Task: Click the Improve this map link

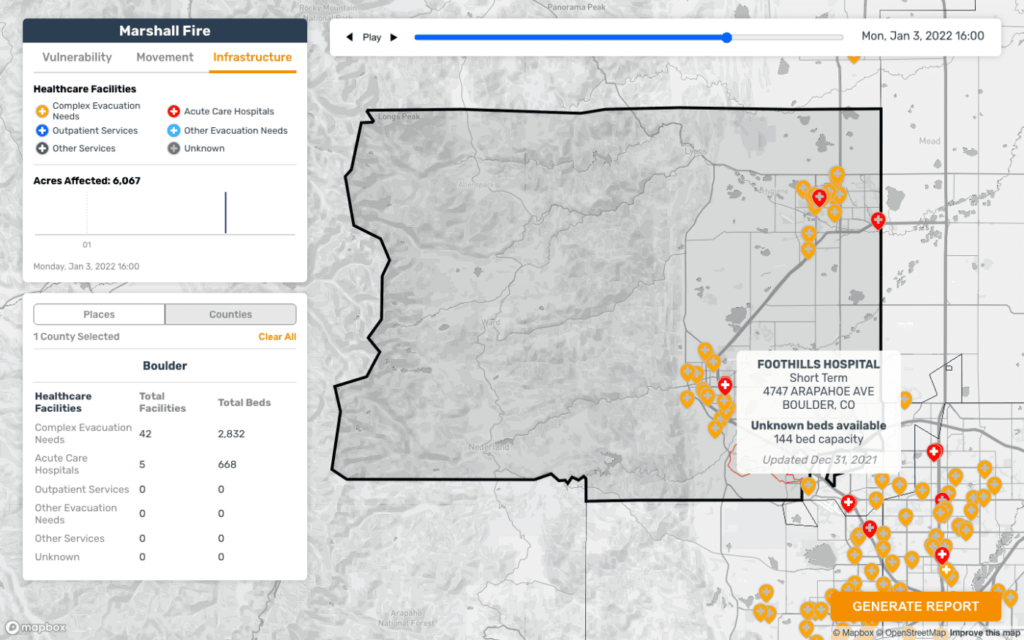Action: click(985, 632)
